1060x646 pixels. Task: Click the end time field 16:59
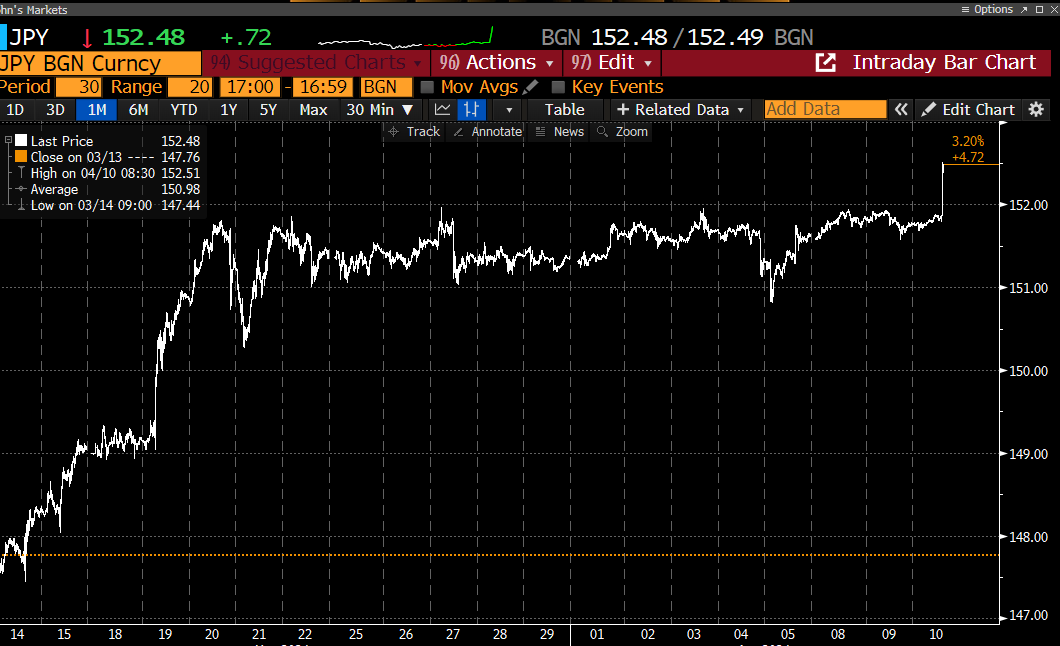click(323, 87)
